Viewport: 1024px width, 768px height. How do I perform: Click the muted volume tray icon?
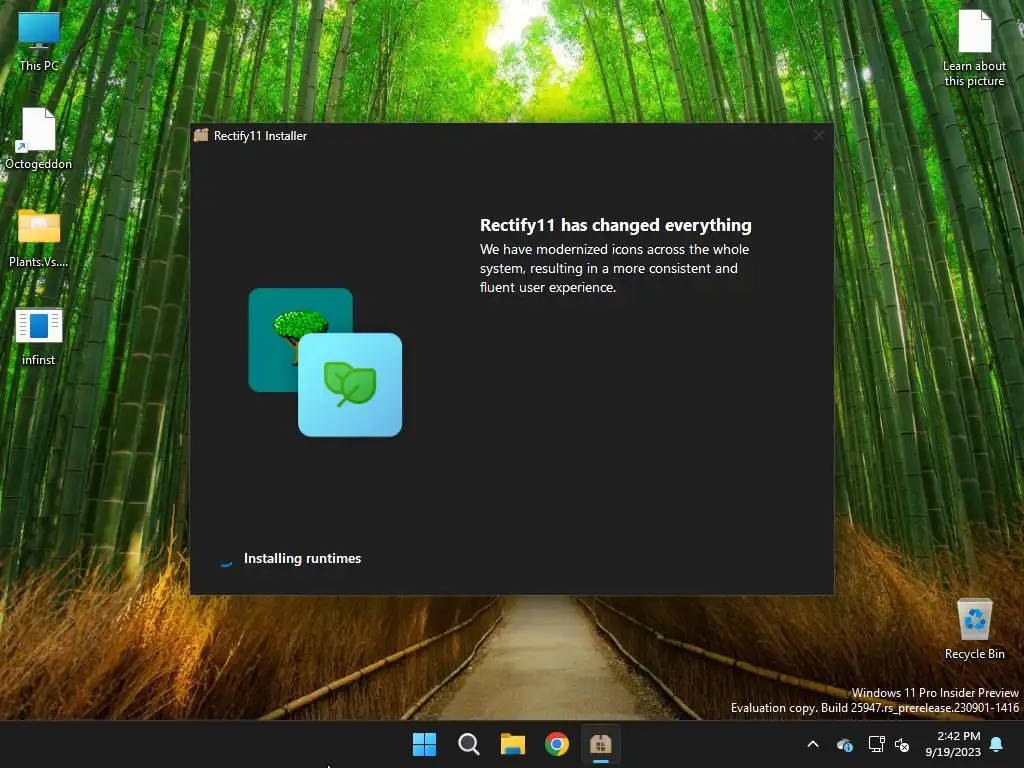(902, 744)
